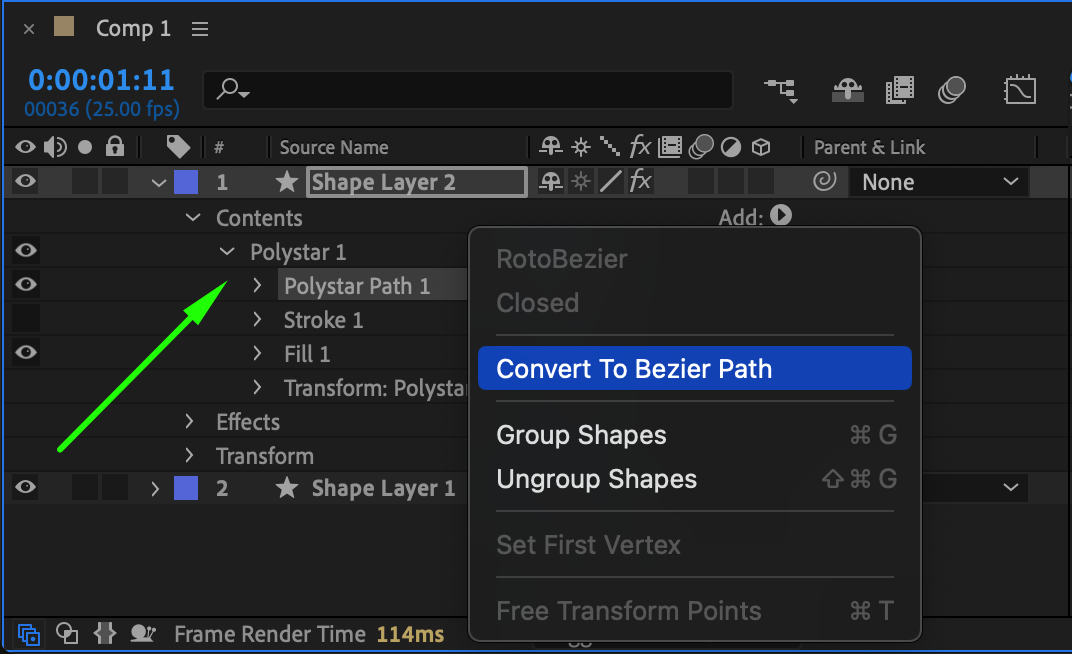Click the current time display 0:00:01:11
The width and height of the screenshot is (1072, 654).
click(101, 80)
